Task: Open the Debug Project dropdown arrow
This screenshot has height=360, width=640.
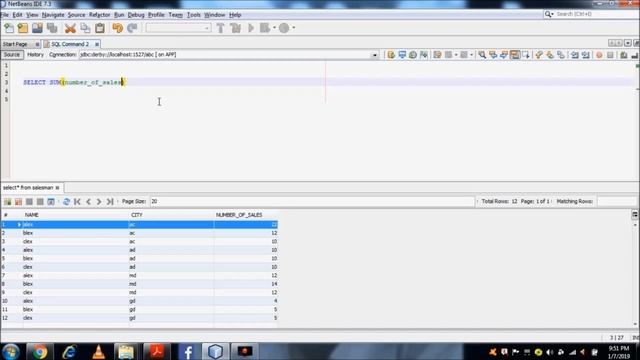Action: [274, 28]
